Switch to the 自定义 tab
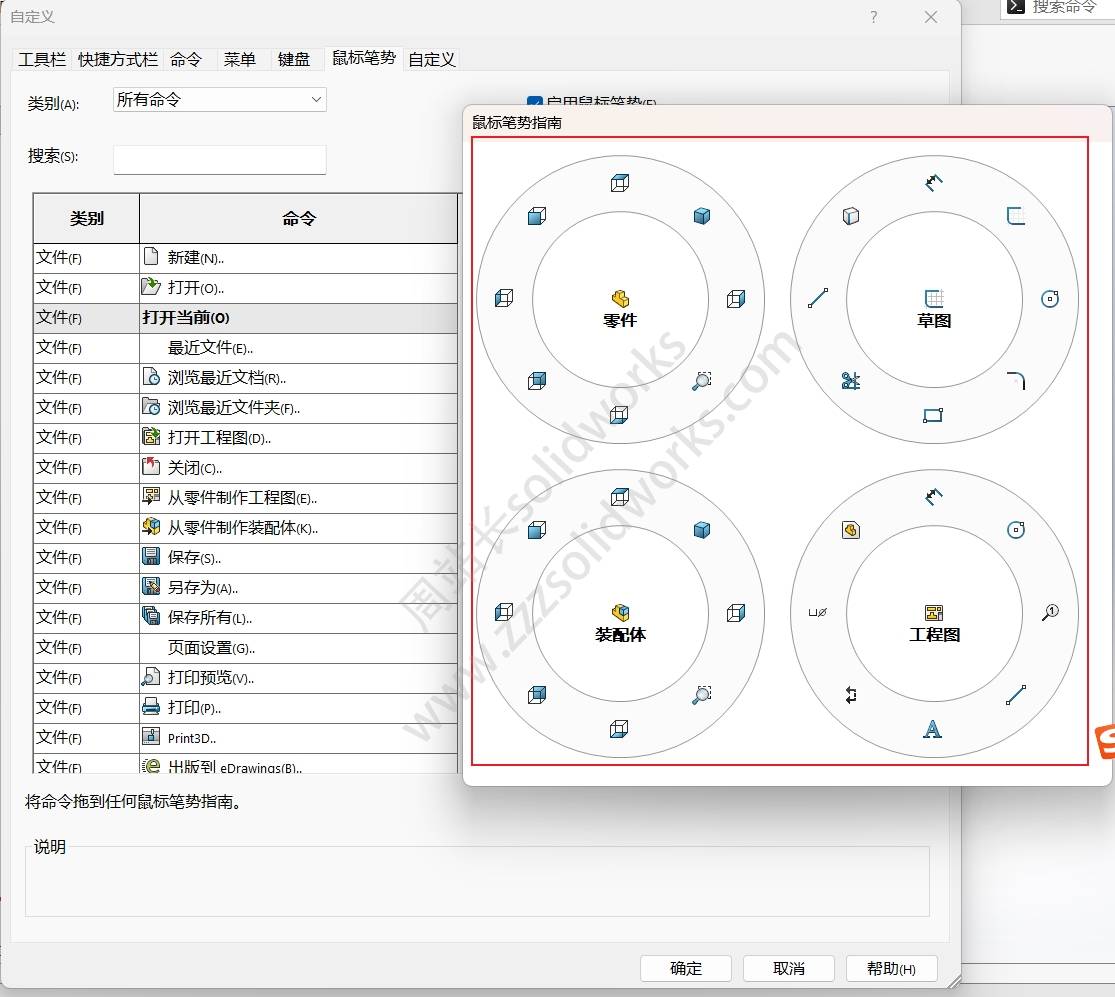The height and width of the screenshot is (997, 1115). coord(432,60)
